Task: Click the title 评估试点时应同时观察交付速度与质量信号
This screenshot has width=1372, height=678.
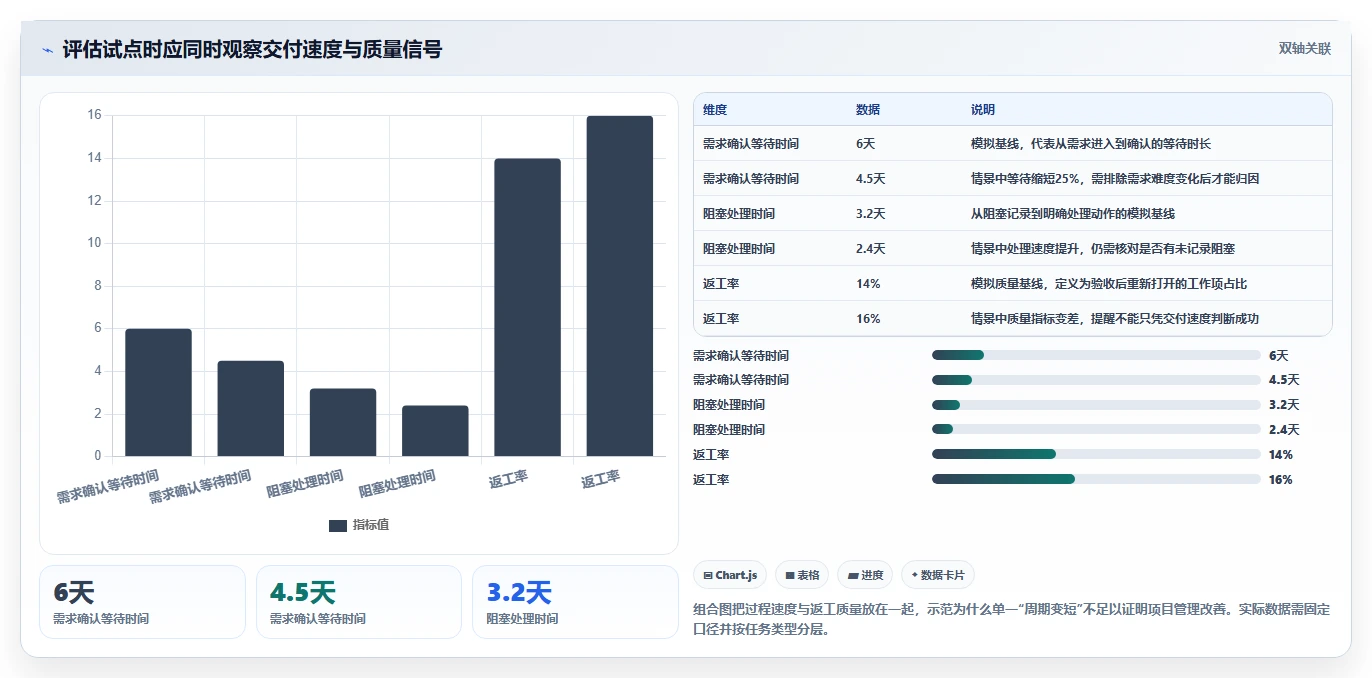Action: coord(252,49)
